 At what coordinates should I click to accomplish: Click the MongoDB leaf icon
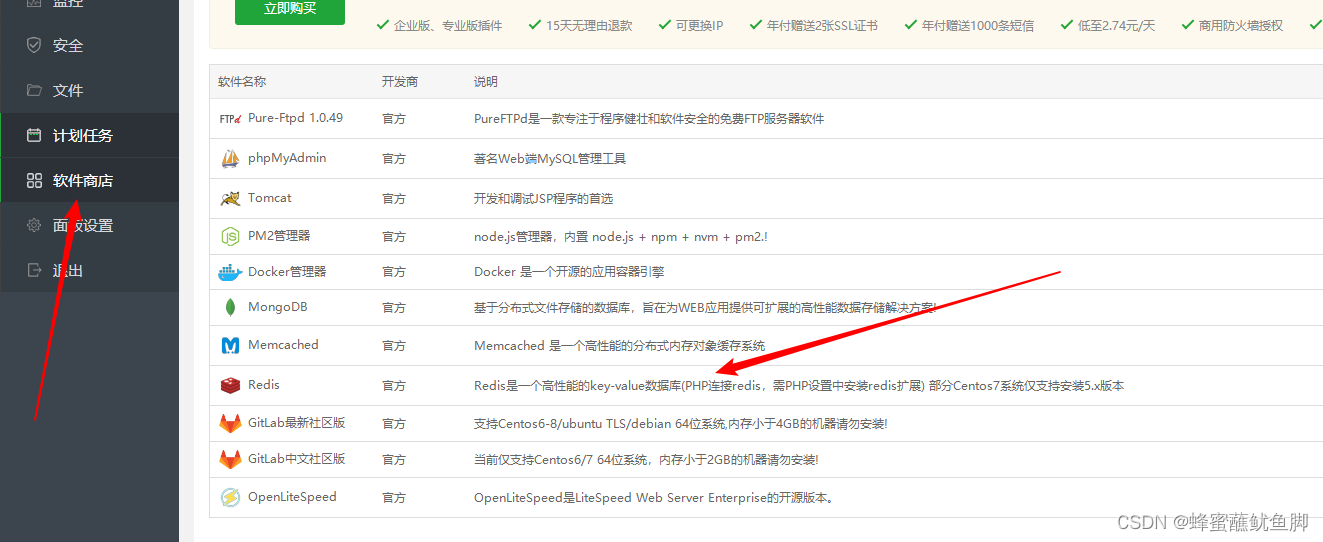[x=230, y=308]
